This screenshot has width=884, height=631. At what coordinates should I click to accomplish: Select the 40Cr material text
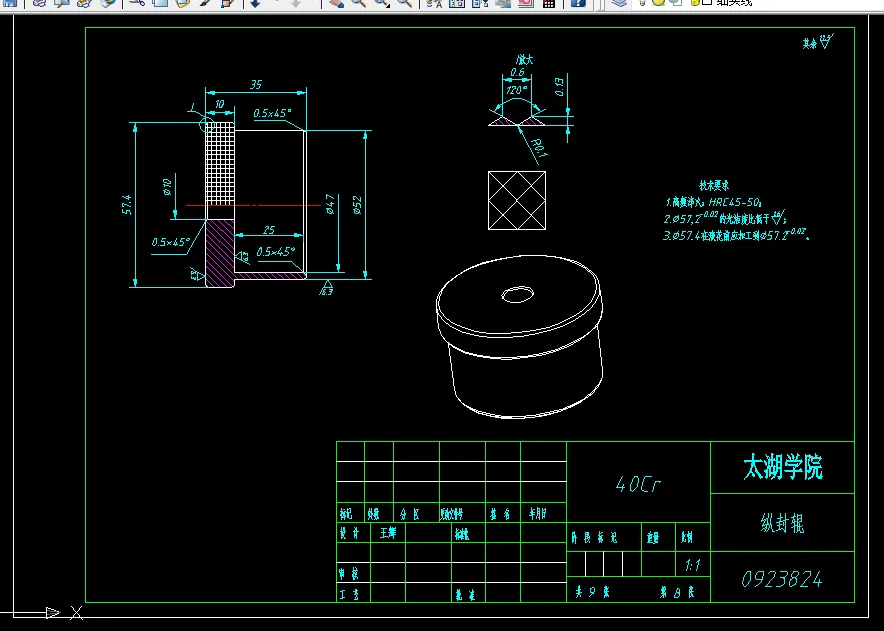tap(638, 484)
